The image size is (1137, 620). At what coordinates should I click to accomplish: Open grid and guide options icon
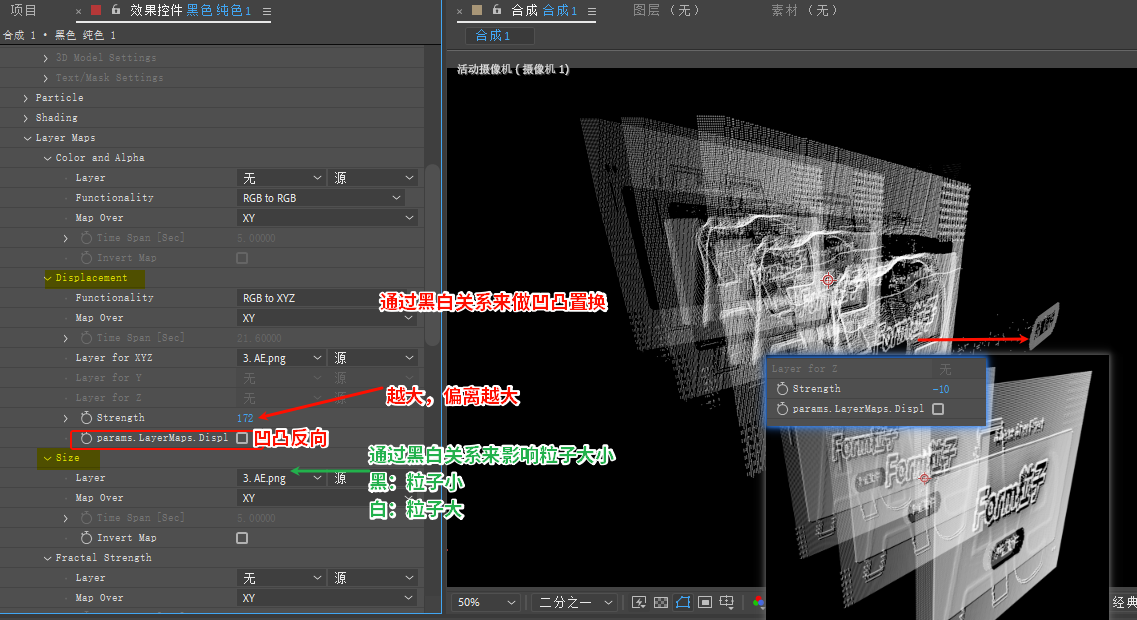click(x=727, y=602)
